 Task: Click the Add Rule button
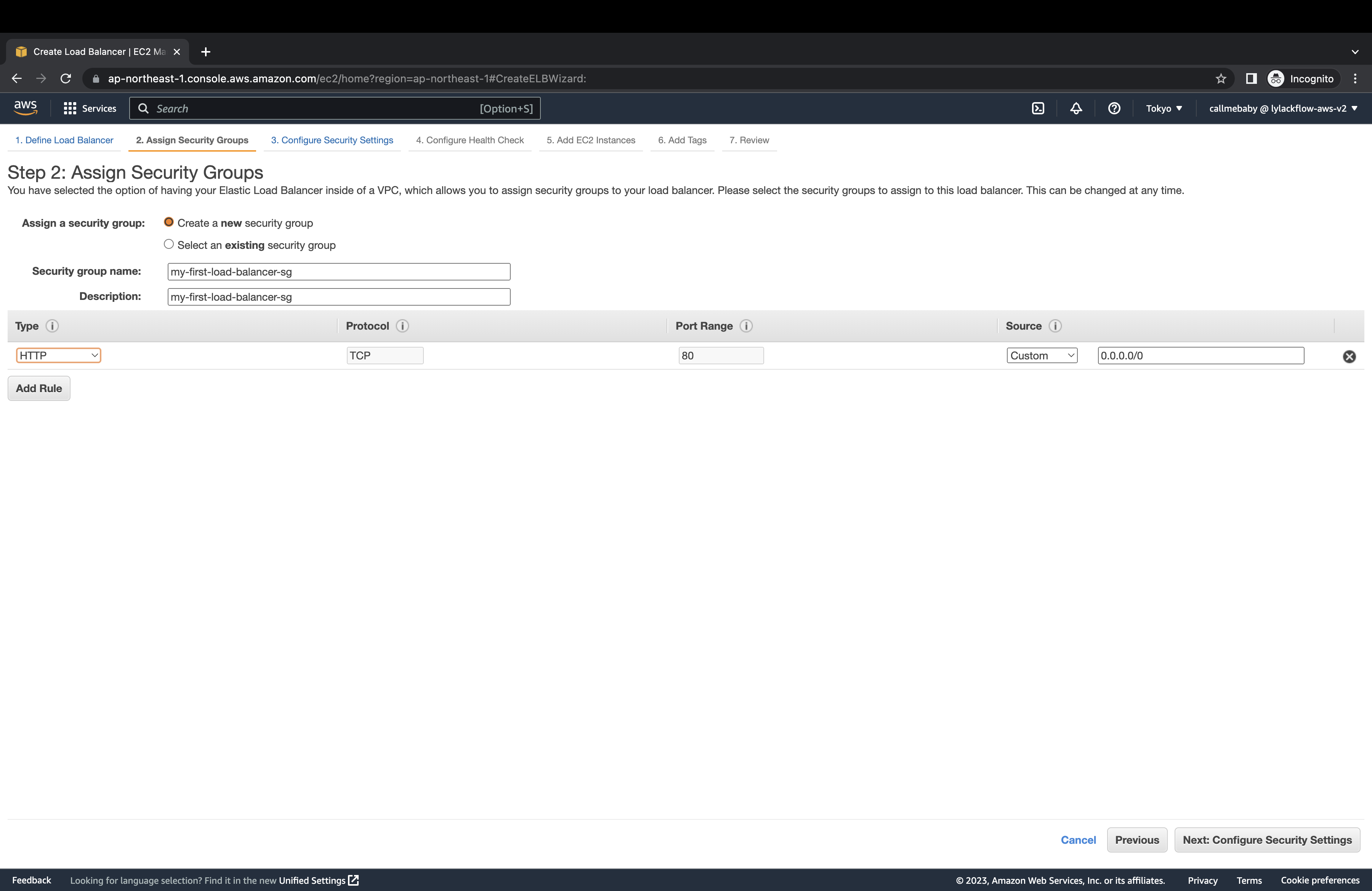38,388
